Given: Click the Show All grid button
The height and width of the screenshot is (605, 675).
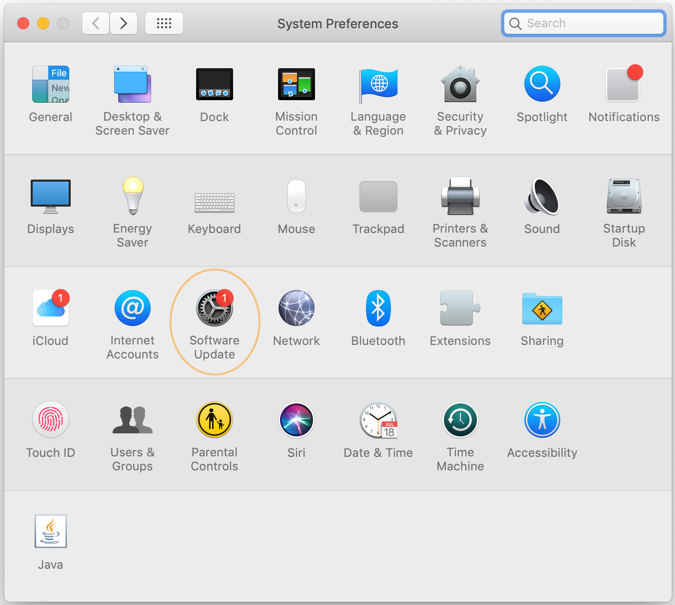Looking at the screenshot, I should 164,23.
